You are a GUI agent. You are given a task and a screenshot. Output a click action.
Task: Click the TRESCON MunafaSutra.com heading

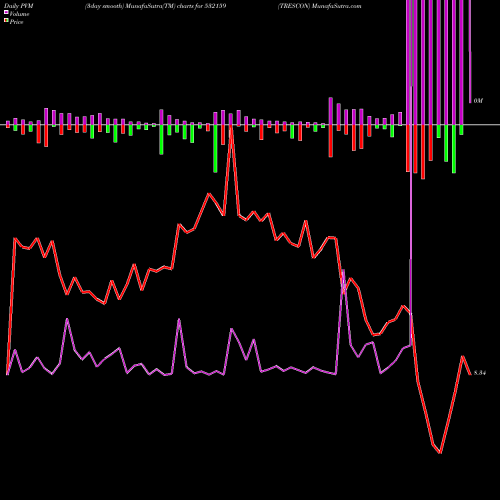coord(320,6)
